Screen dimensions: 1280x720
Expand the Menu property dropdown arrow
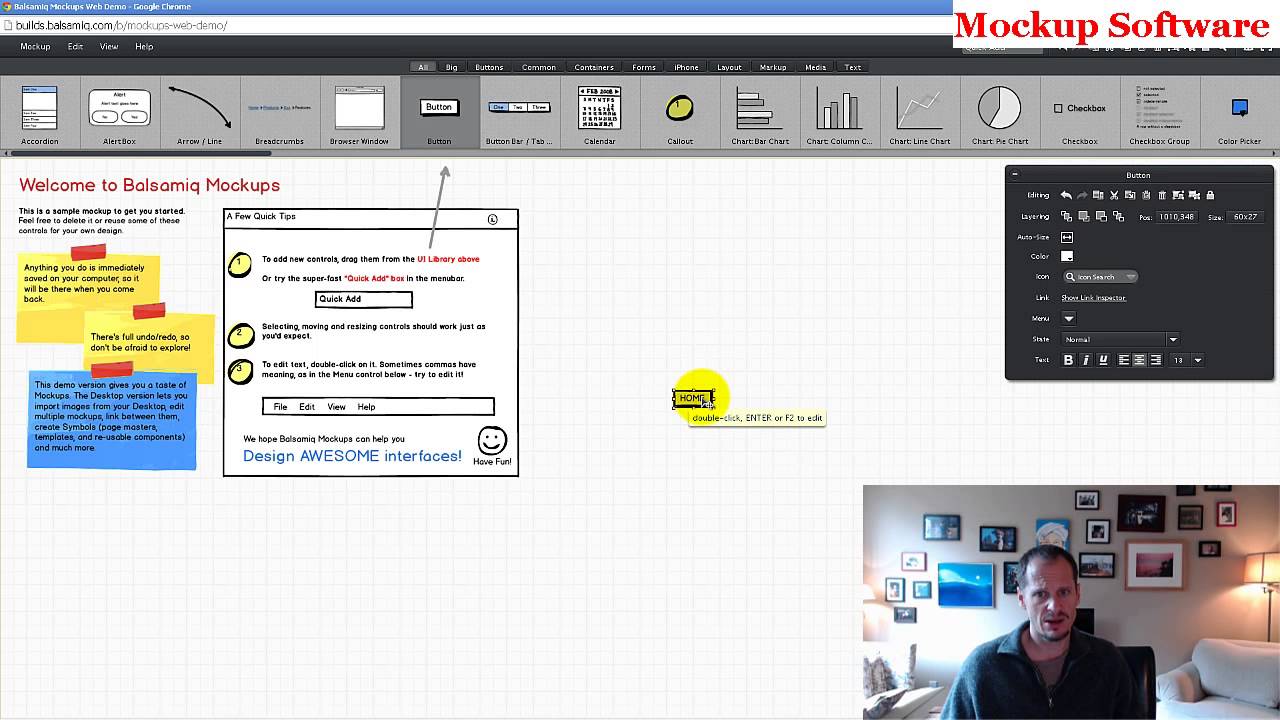coord(1069,318)
